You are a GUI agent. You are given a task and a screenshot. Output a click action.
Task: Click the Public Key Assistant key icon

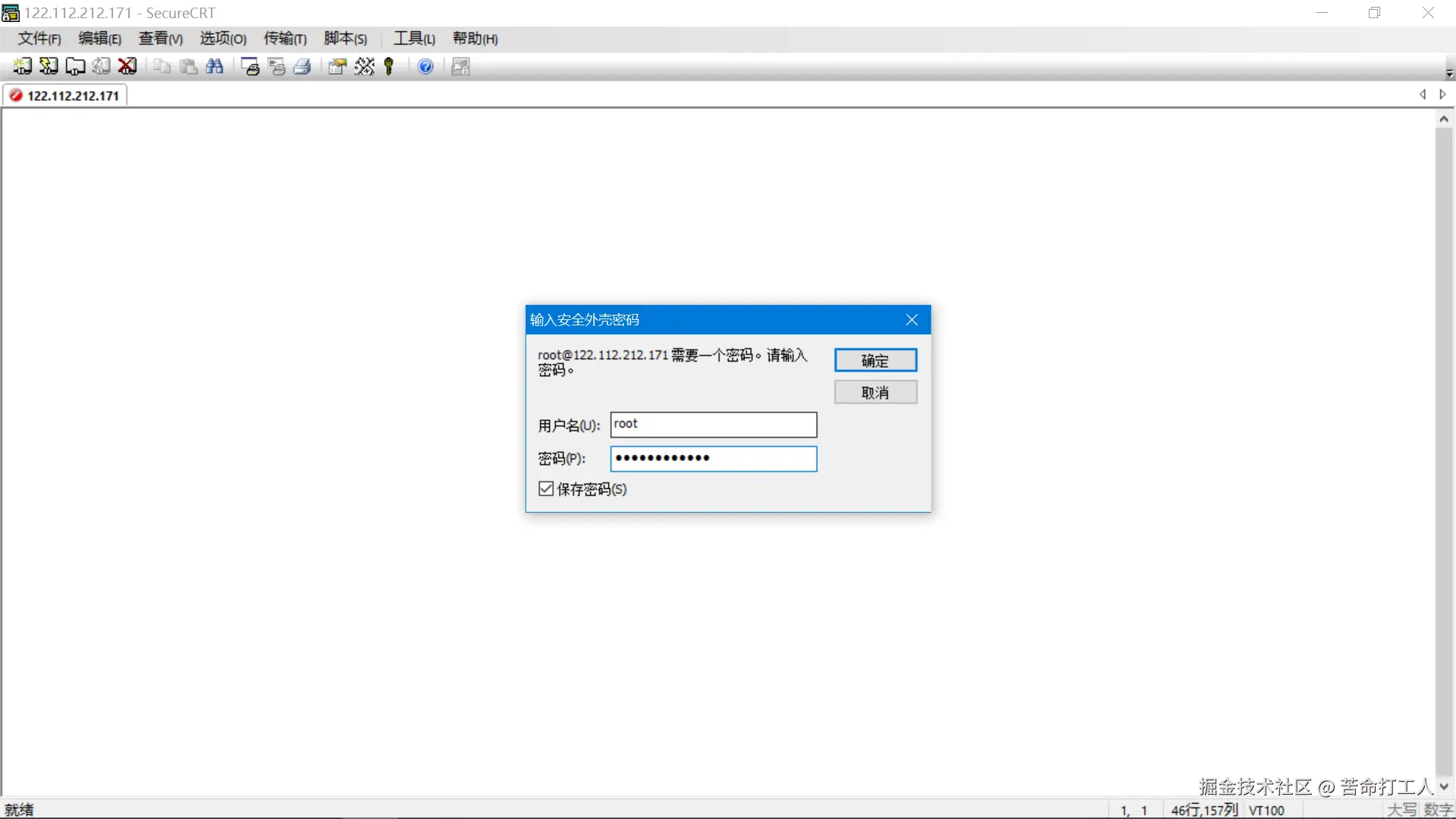coord(389,67)
